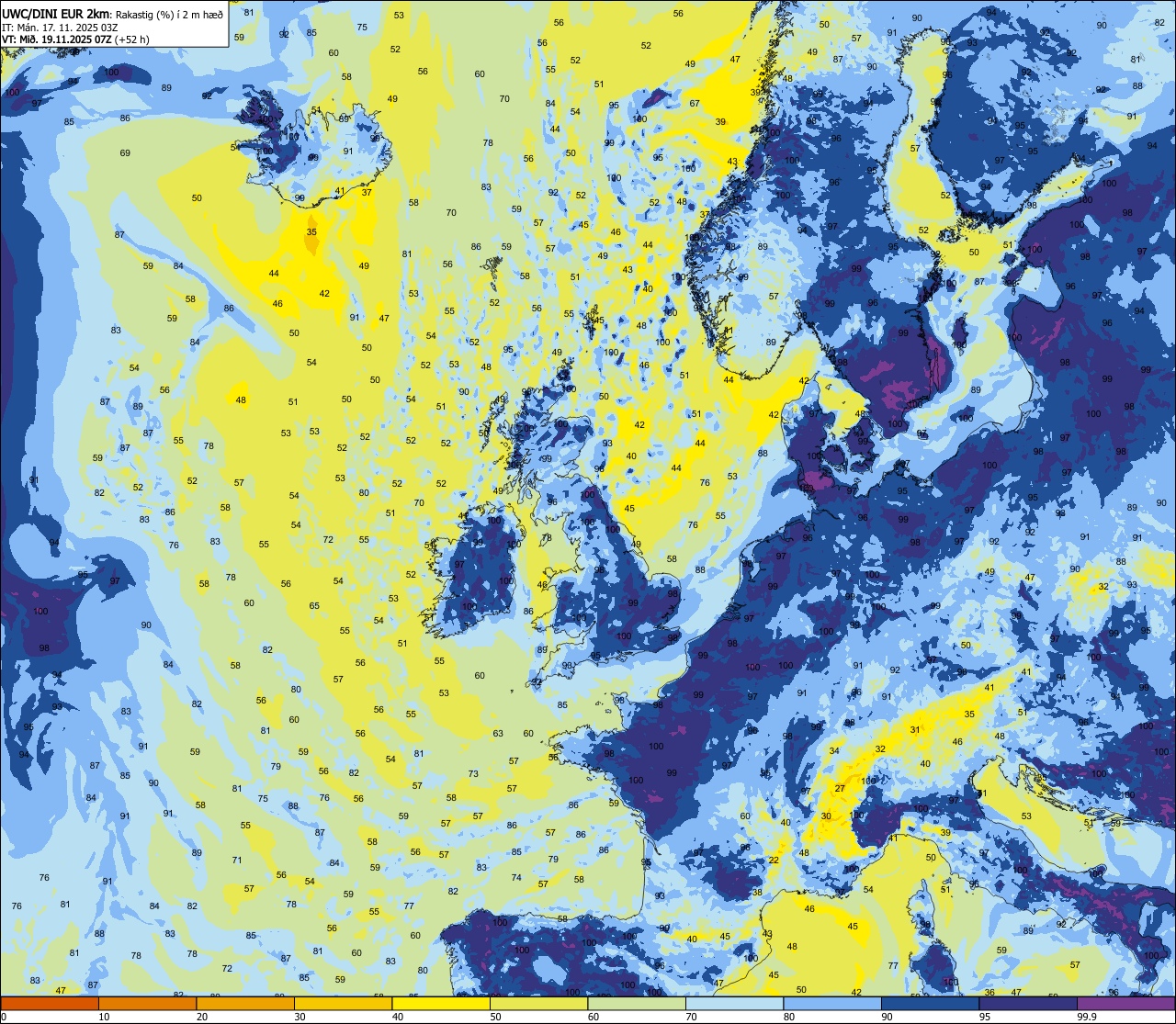Click the title text UWC/DINI EUR 2km
The width and height of the screenshot is (1176, 1024).
point(57,13)
